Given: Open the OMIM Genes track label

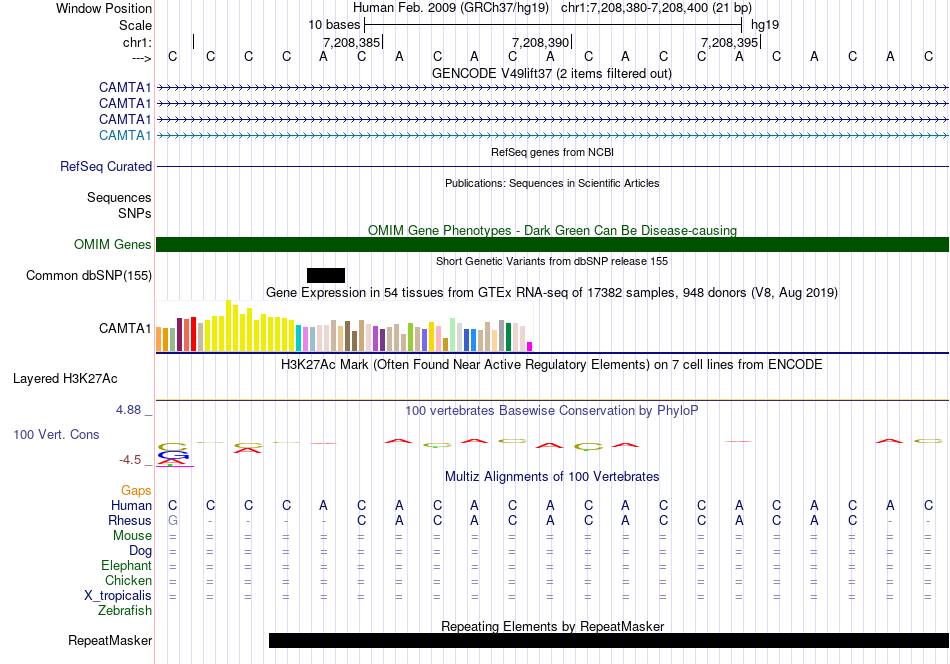Looking at the screenshot, I should [x=113, y=244].
